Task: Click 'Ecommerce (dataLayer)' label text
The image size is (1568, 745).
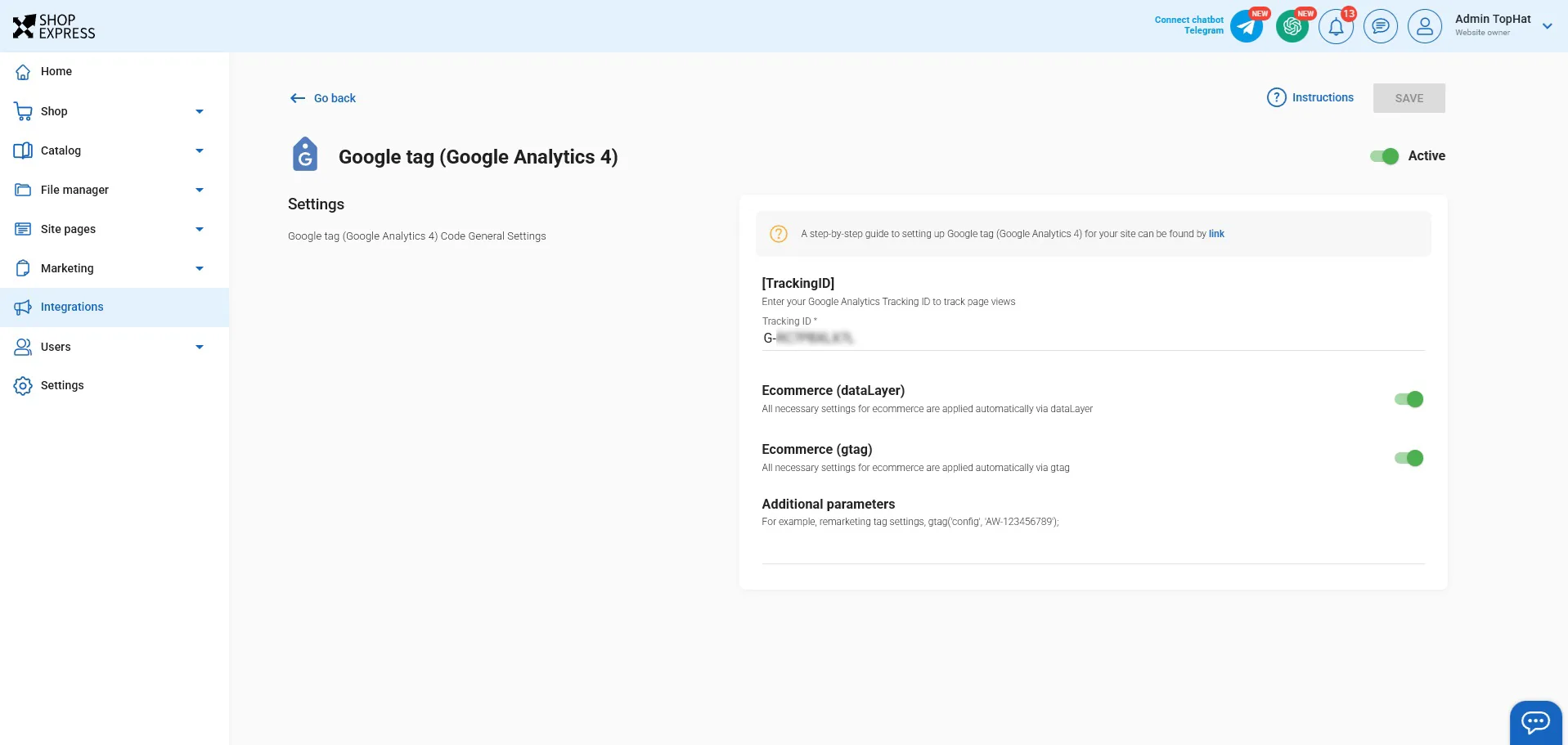Action: 833,391
